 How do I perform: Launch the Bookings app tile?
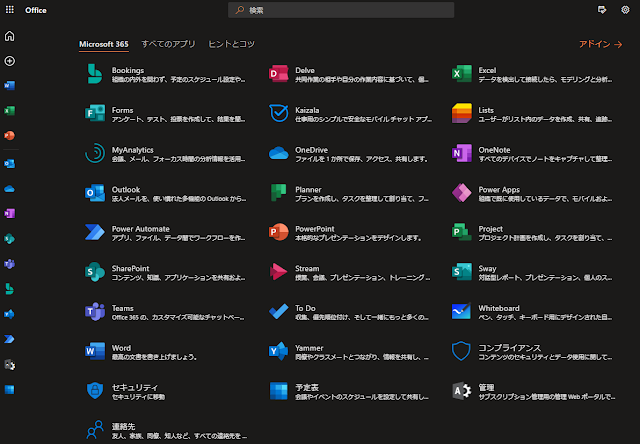point(166,74)
